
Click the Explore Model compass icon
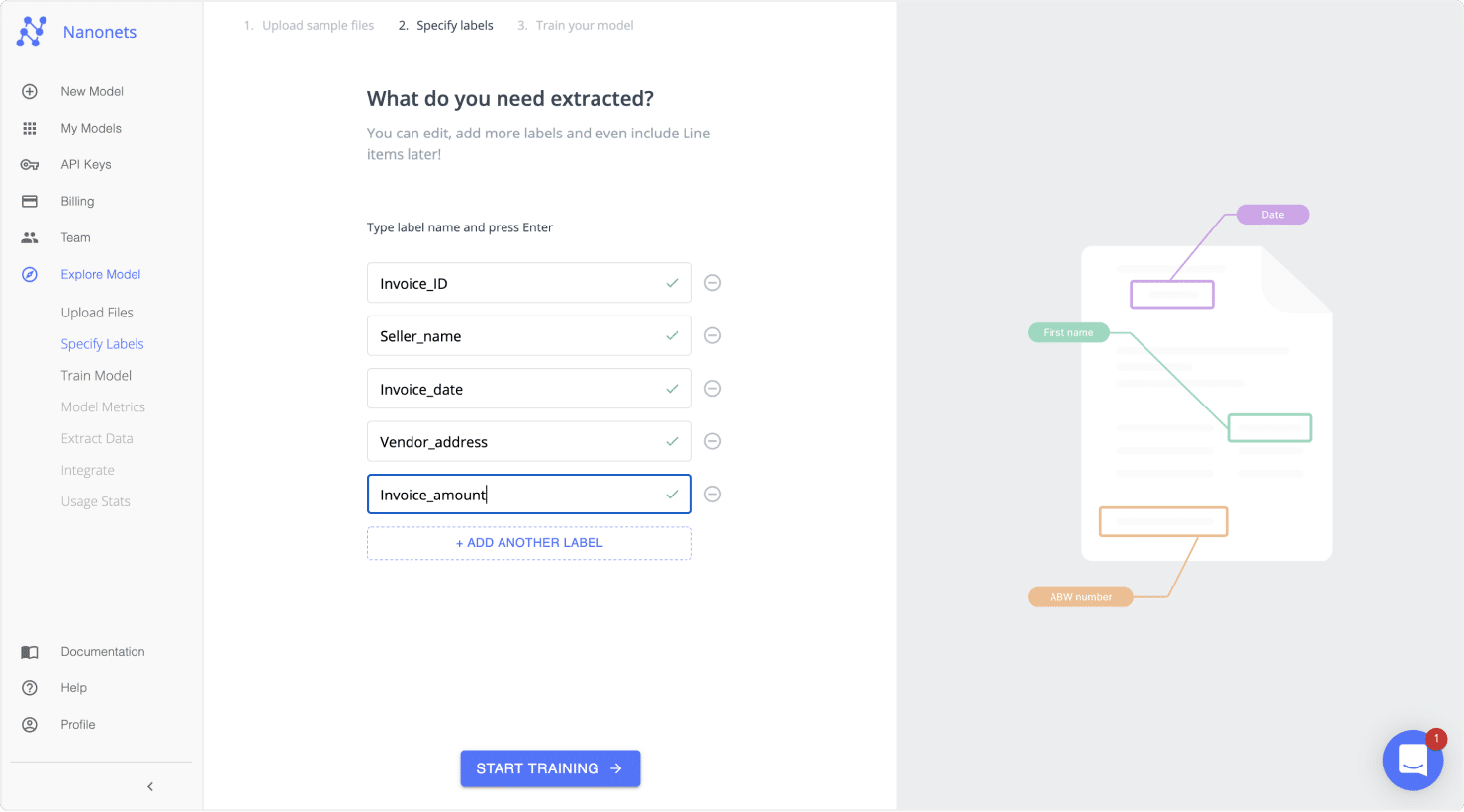tap(30, 274)
